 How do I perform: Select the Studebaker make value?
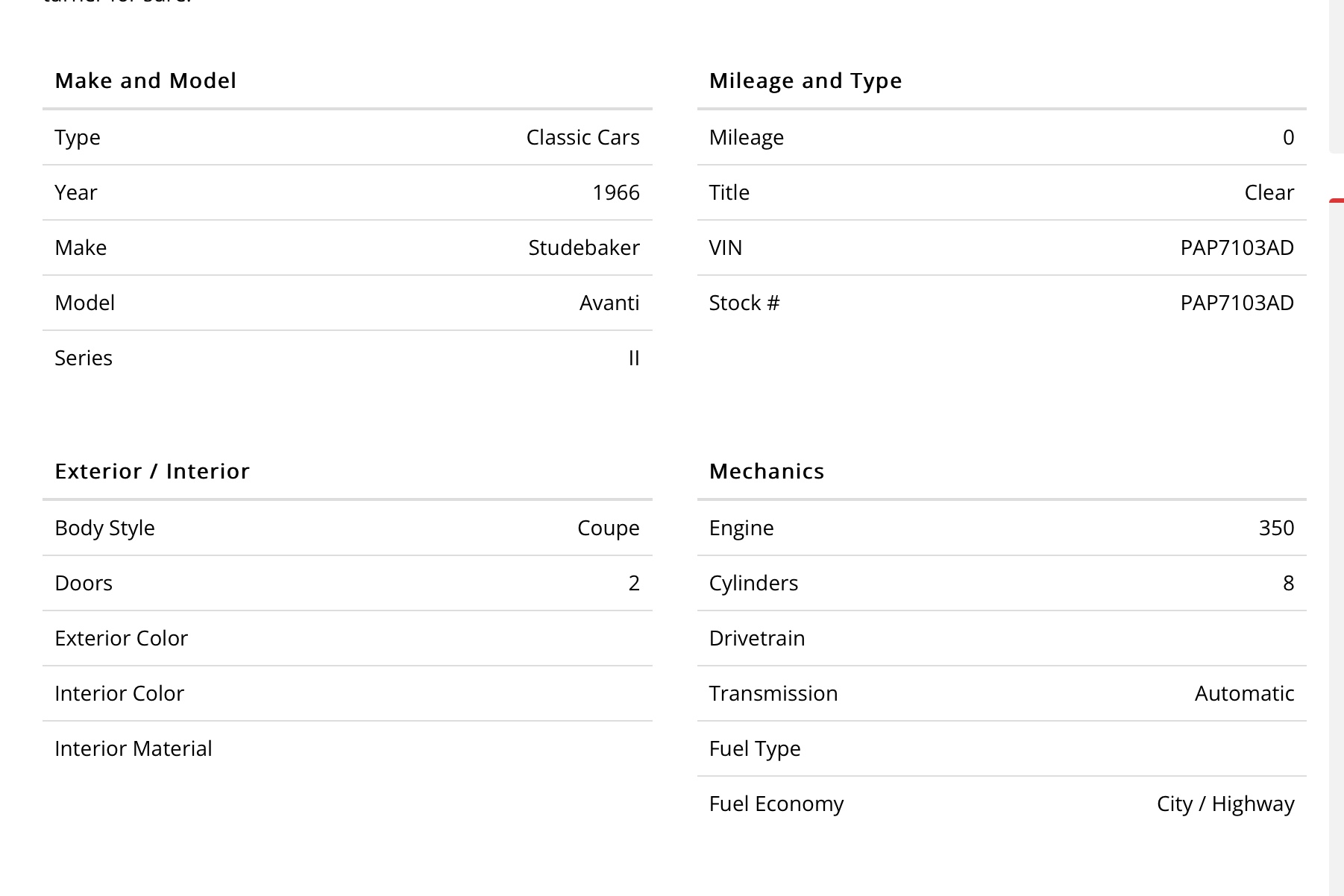click(x=584, y=247)
